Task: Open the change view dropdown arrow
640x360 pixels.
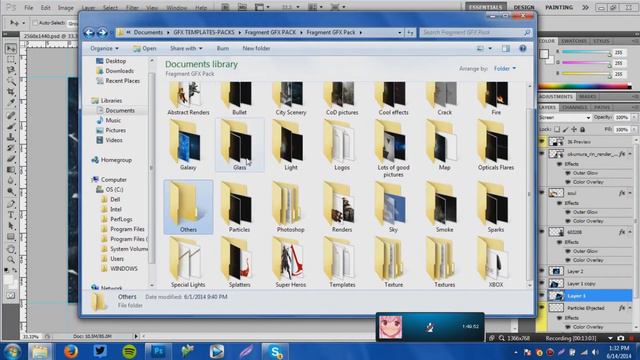Action: (490, 48)
